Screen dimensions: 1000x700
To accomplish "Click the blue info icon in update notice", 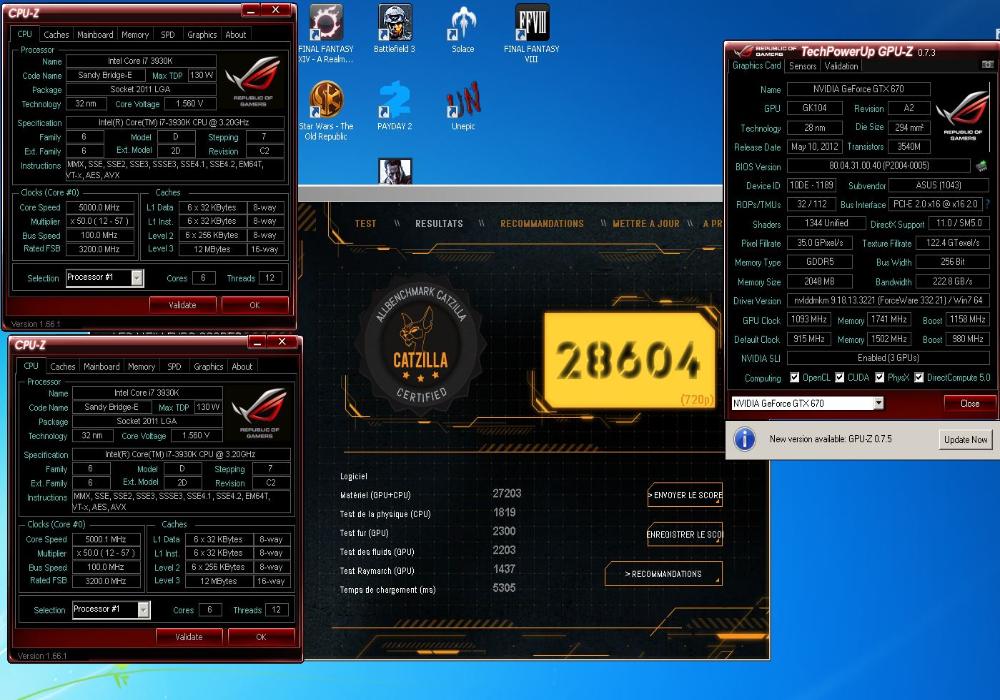I will [744, 439].
